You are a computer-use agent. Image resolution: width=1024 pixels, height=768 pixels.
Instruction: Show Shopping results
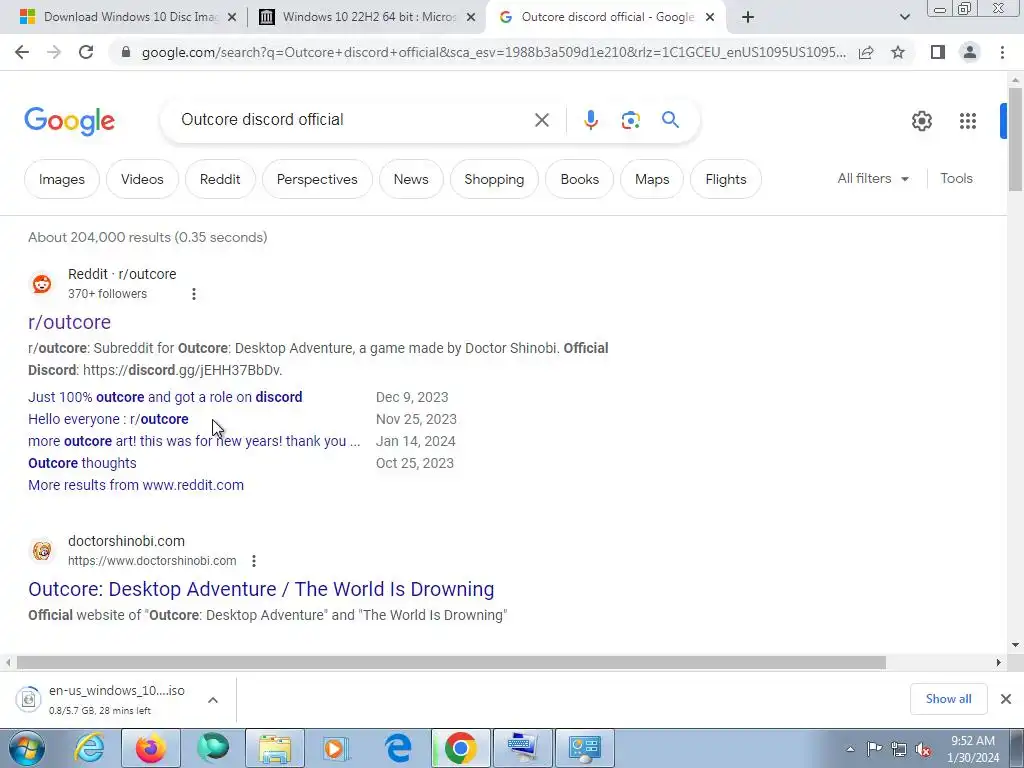coord(494,179)
